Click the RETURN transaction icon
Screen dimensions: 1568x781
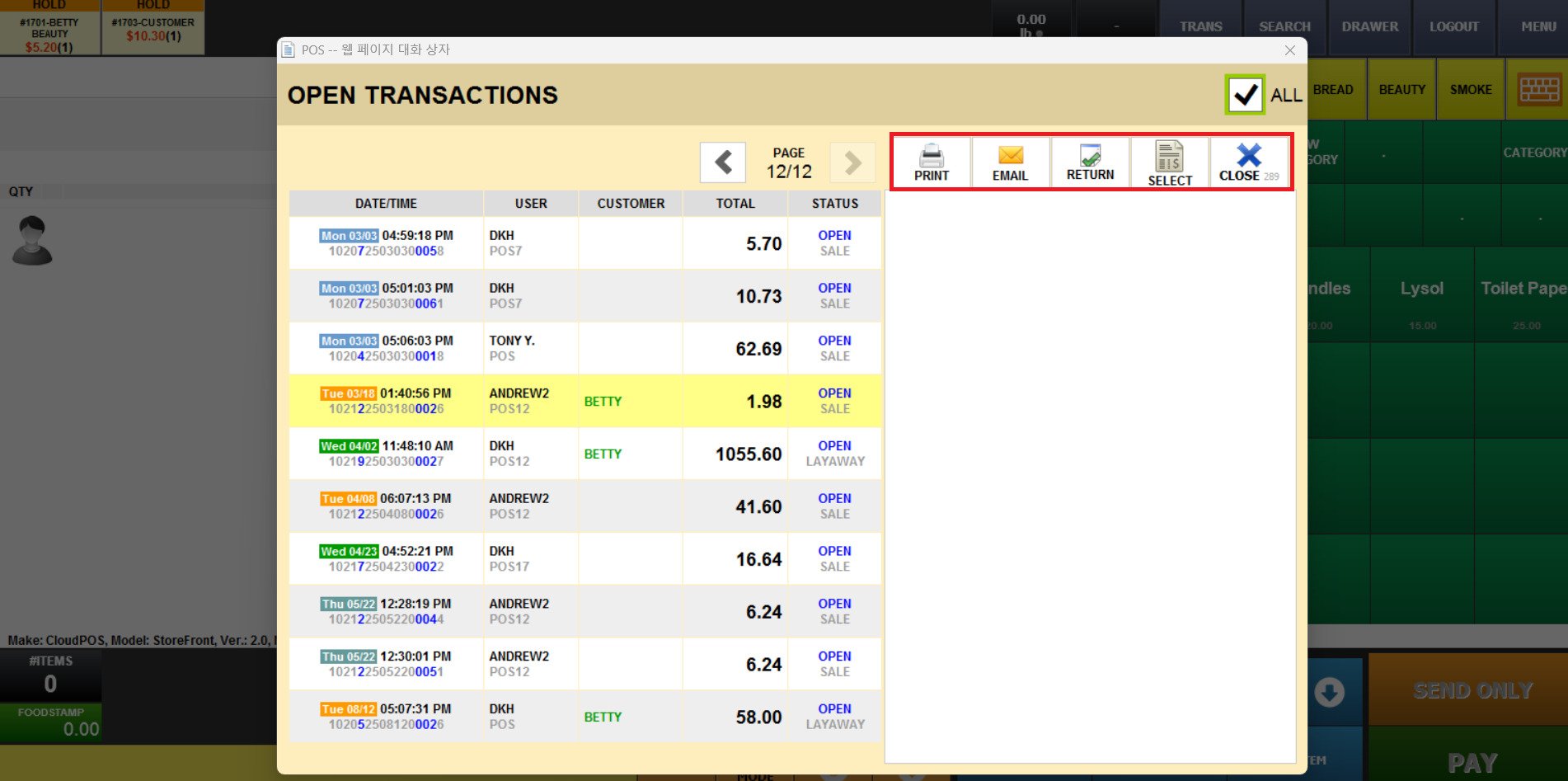(1090, 155)
